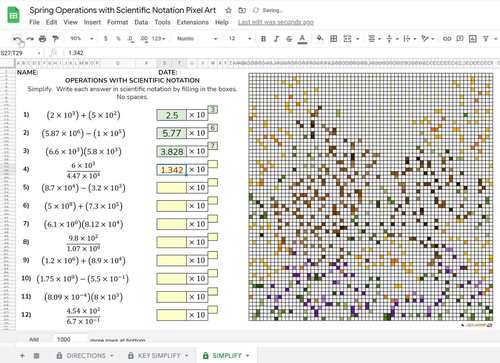Toggle italic formatting

[276, 39]
